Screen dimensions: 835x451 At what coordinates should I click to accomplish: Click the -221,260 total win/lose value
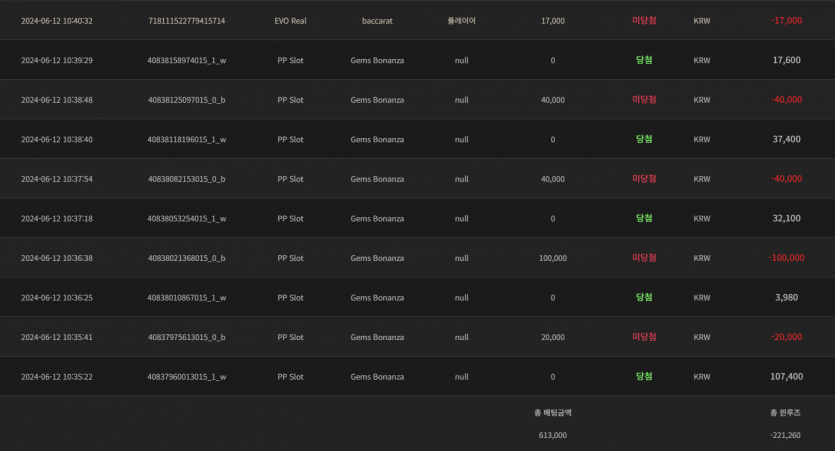(x=785, y=435)
